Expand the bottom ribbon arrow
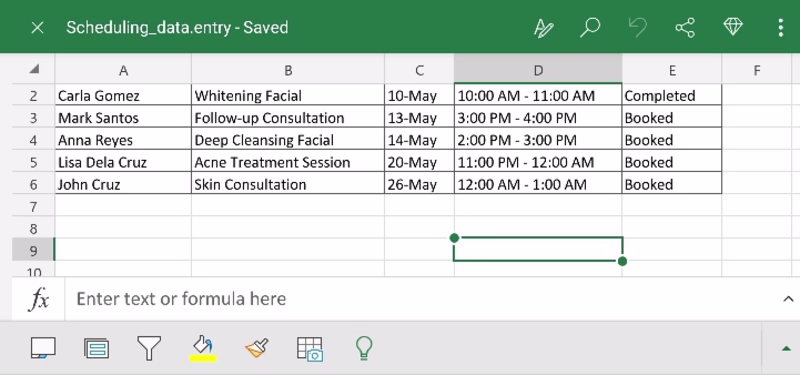The image size is (800, 375). tap(786, 348)
